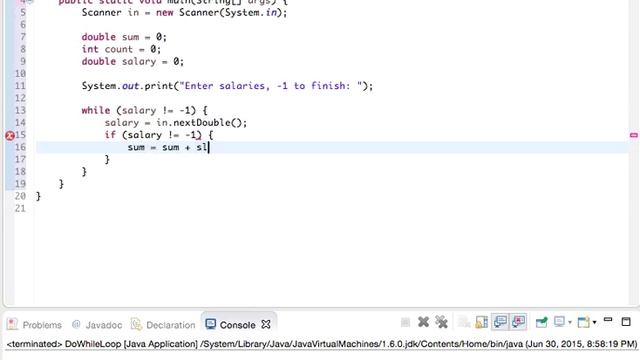640x360 pixels.
Task: Click line number 7 in gutter
Action: (23, 37)
